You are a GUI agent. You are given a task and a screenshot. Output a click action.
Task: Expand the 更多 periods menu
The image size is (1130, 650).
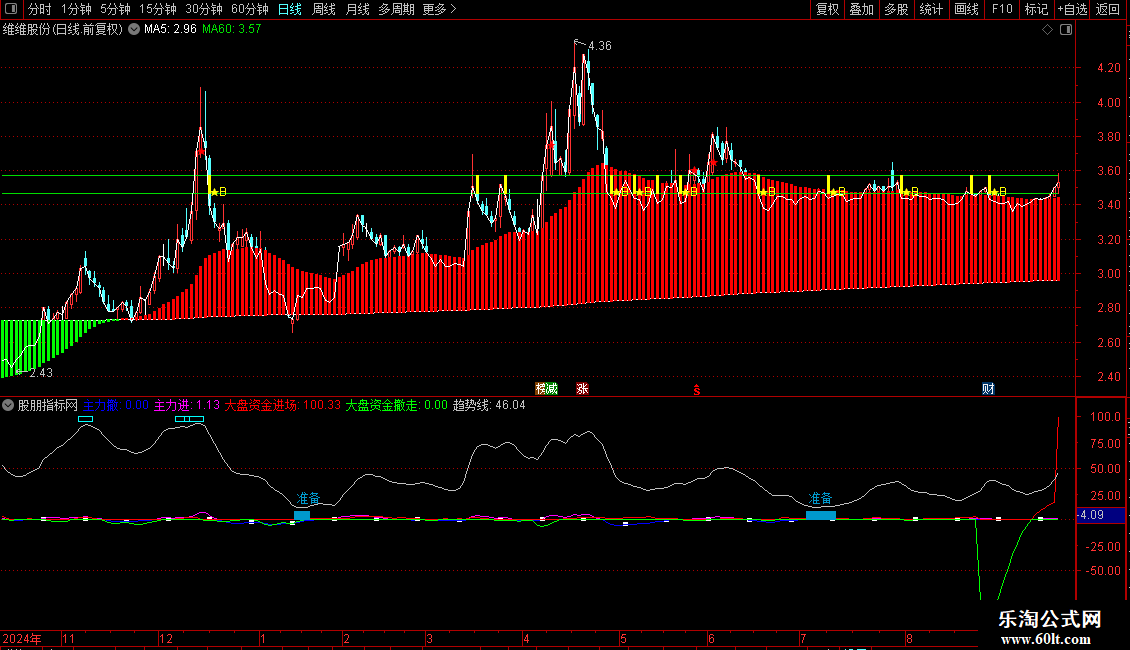(439, 9)
